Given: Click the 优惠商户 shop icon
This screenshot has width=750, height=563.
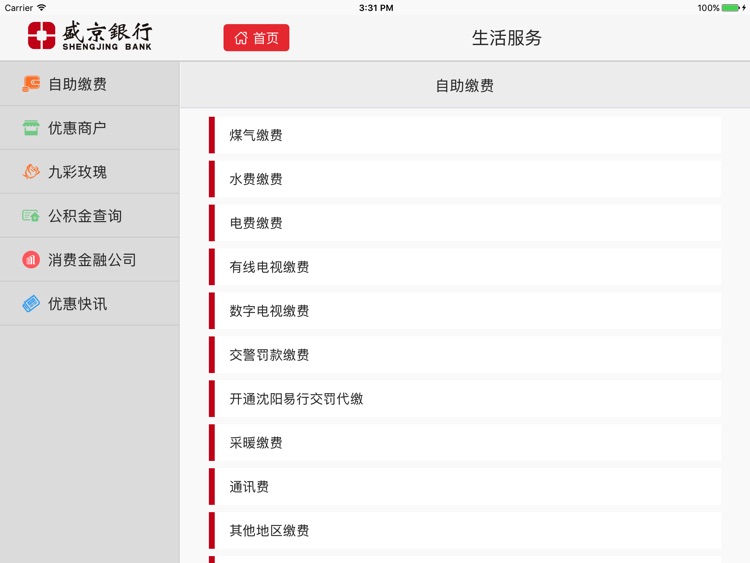Looking at the screenshot, I should [31, 128].
